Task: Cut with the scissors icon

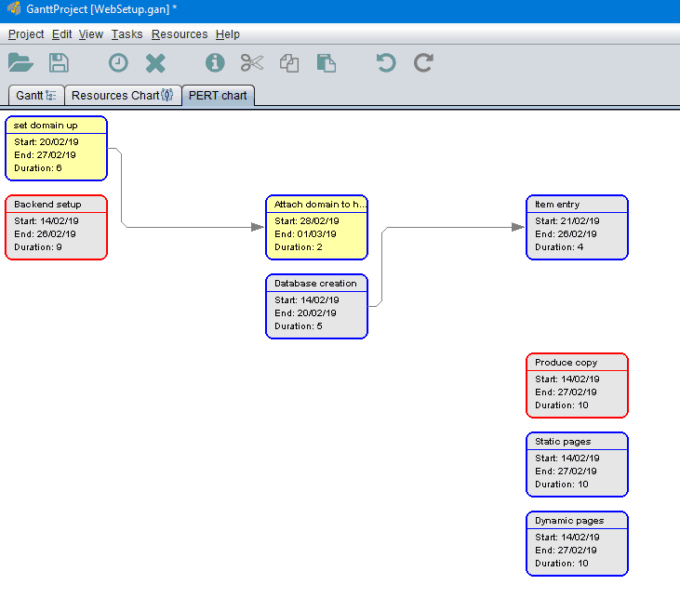Action: point(252,63)
